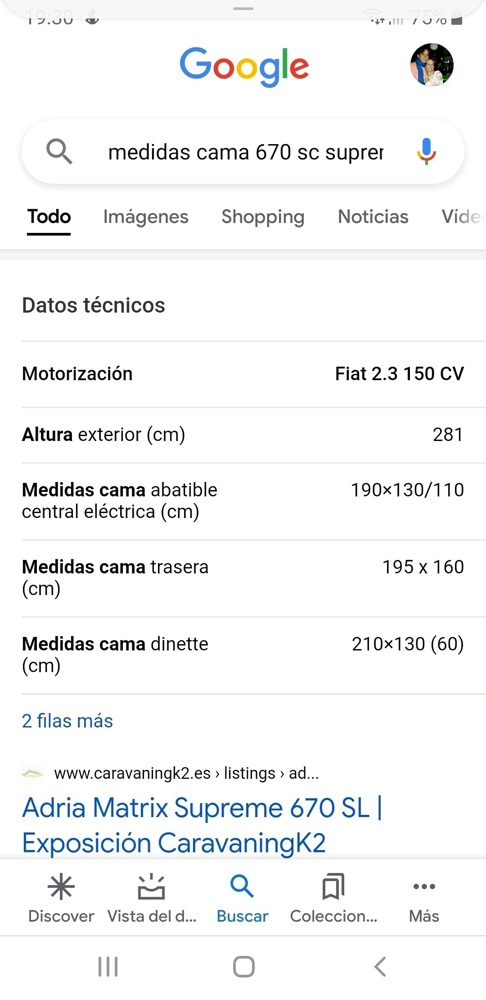Focus the search query text field
The image size is (486, 1000).
point(246,153)
